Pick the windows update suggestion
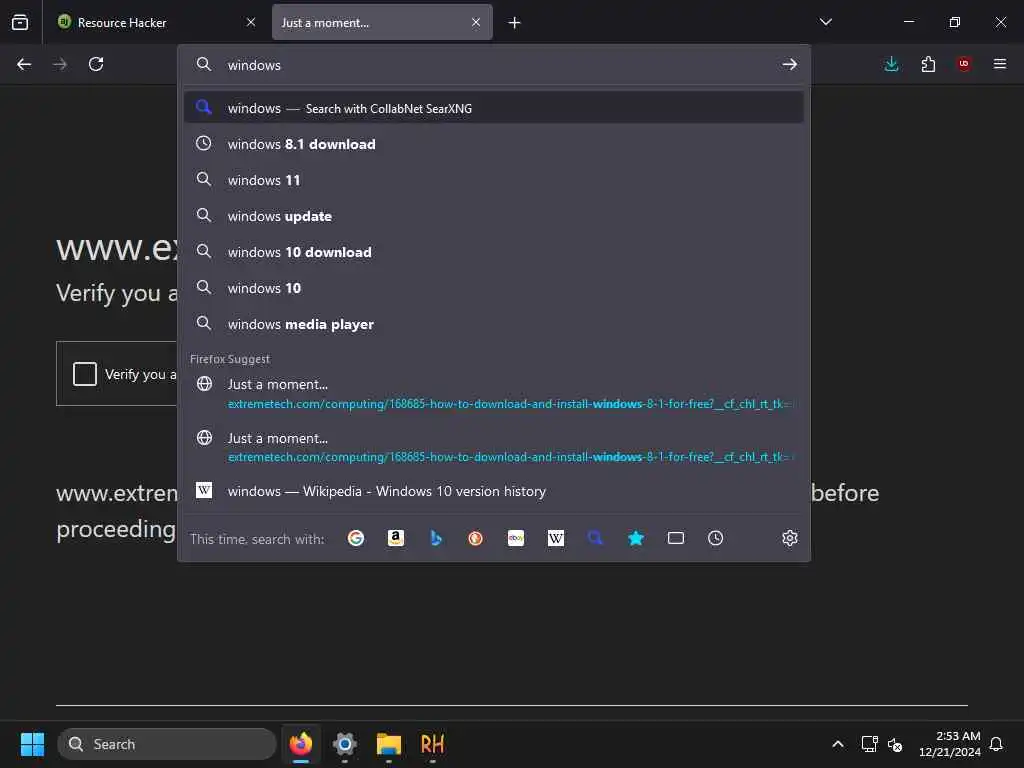The image size is (1024, 768). pos(494,216)
